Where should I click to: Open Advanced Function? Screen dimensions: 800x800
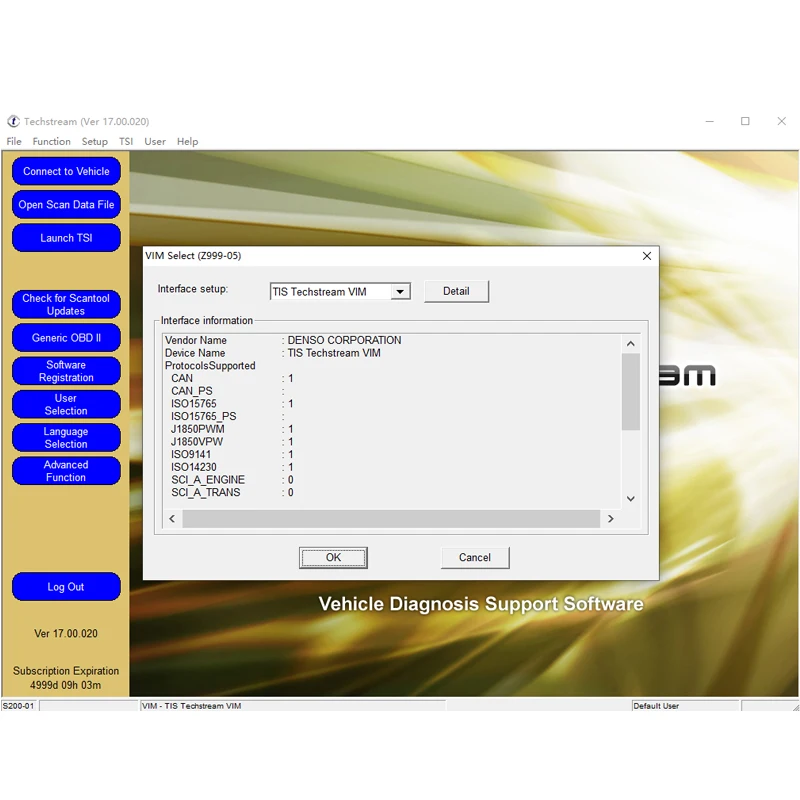(x=66, y=471)
